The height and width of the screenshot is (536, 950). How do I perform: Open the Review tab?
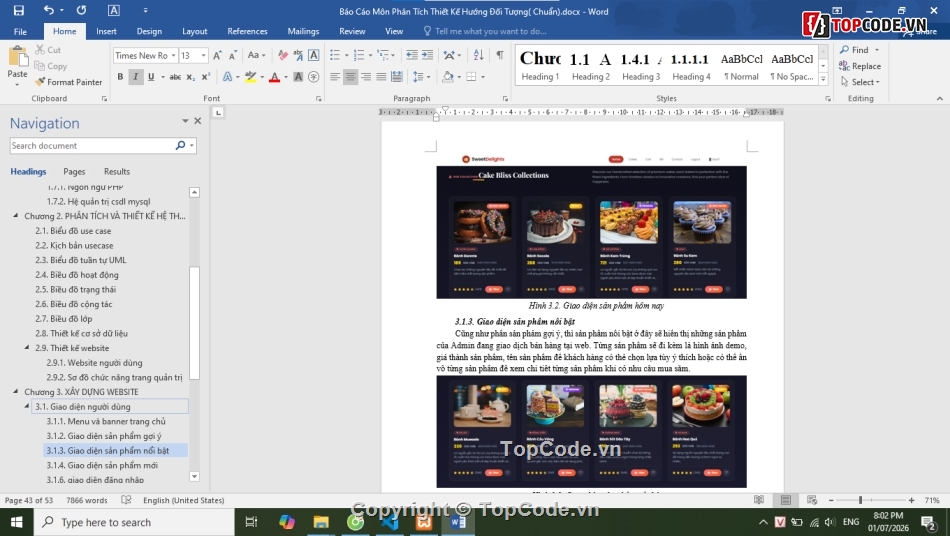[x=352, y=31]
